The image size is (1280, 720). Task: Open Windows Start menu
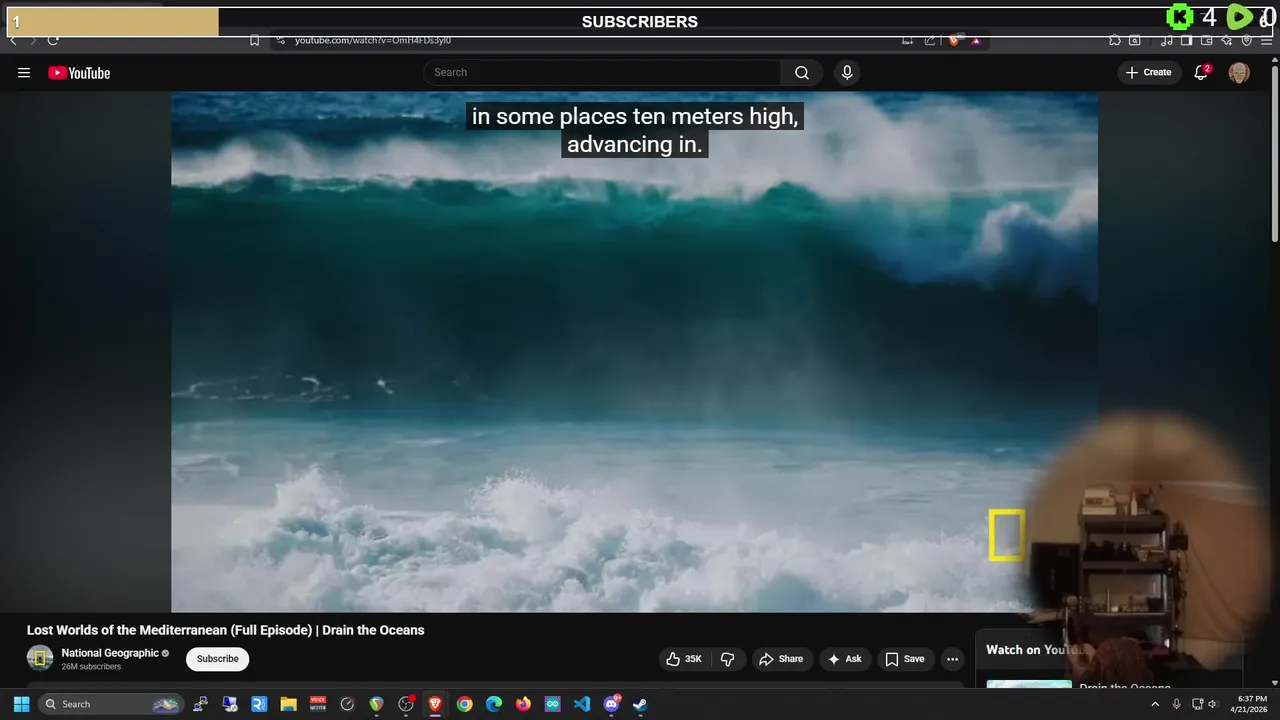pyautogui.click(x=21, y=704)
